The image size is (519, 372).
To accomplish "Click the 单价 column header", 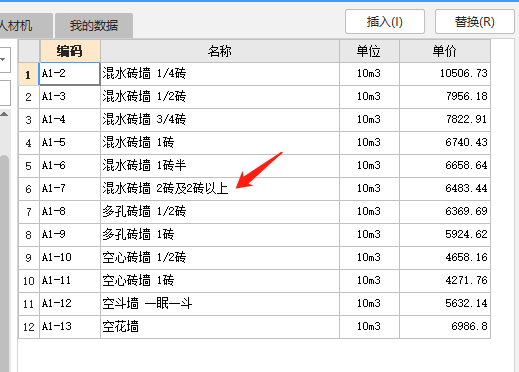I will pos(445,51).
